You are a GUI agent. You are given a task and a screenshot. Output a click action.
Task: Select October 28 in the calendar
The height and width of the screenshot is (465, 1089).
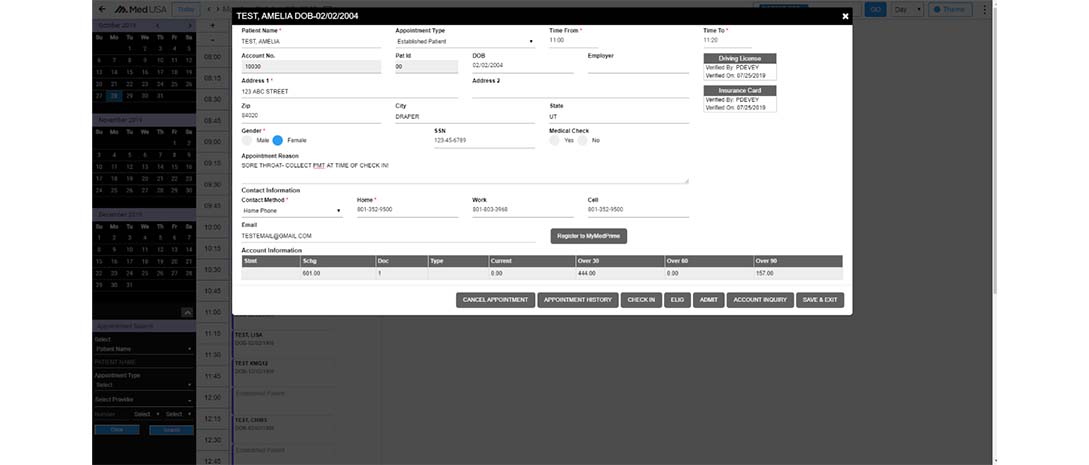(114, 96)
